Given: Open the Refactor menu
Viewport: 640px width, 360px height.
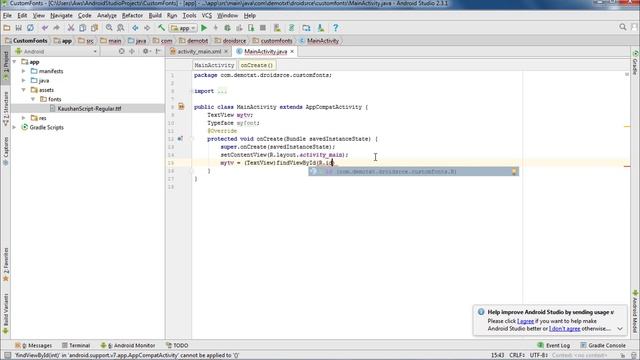Looking at the screenshot, I should click(x=132, y=16).
